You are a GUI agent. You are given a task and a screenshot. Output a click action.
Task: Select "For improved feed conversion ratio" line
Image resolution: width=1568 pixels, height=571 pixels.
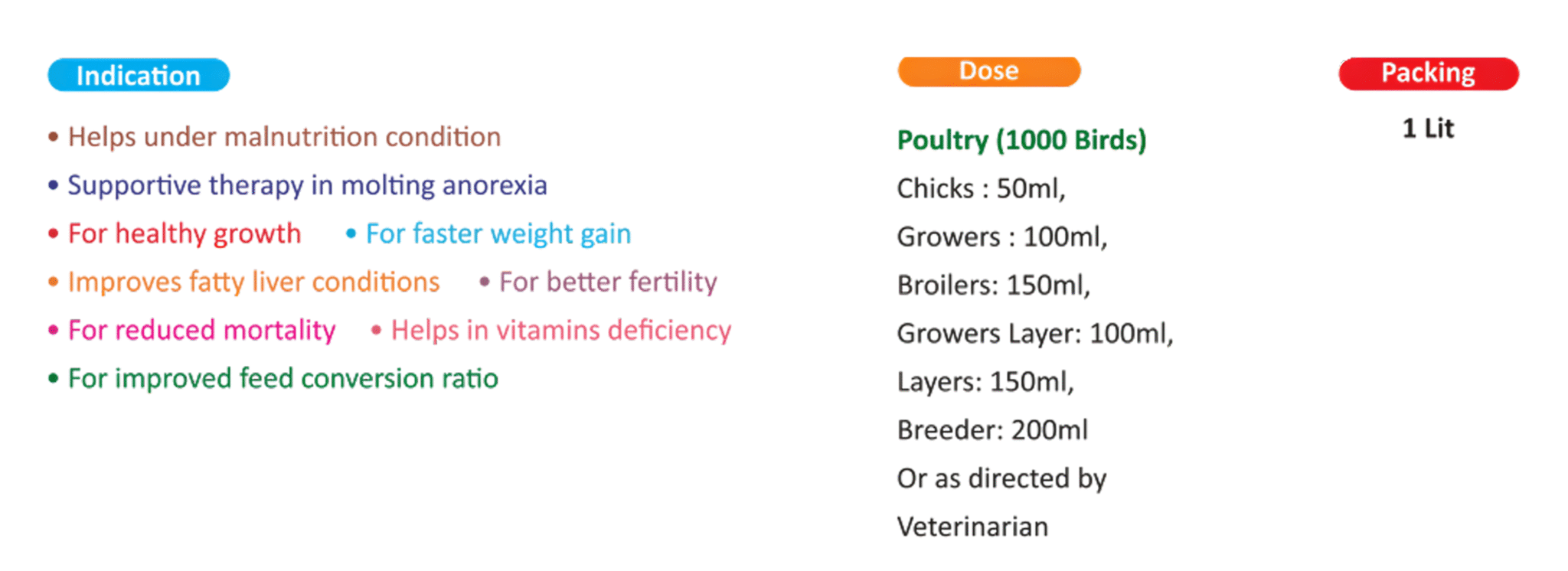[x=283, y=378]
